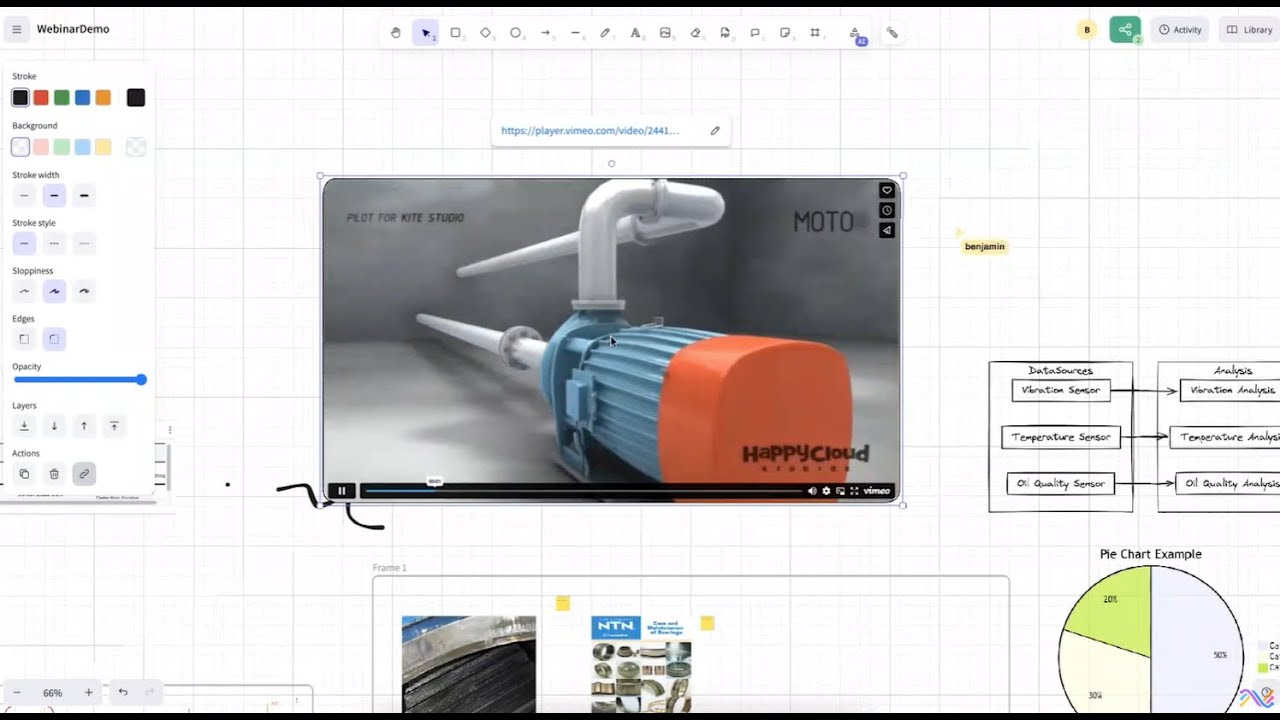Select the Rectangle tool

[455, 32]
